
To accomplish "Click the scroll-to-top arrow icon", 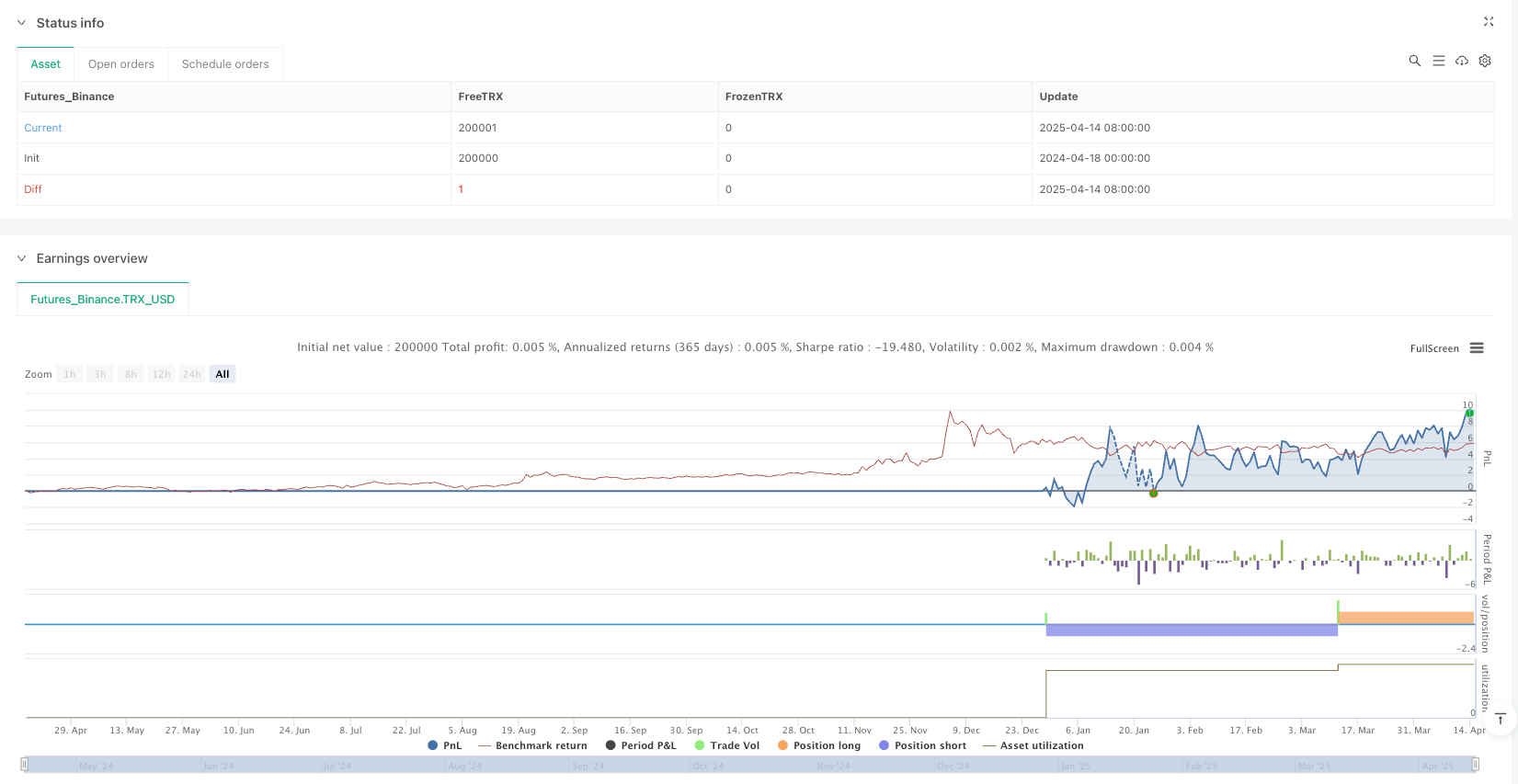I will [1500, 719].
